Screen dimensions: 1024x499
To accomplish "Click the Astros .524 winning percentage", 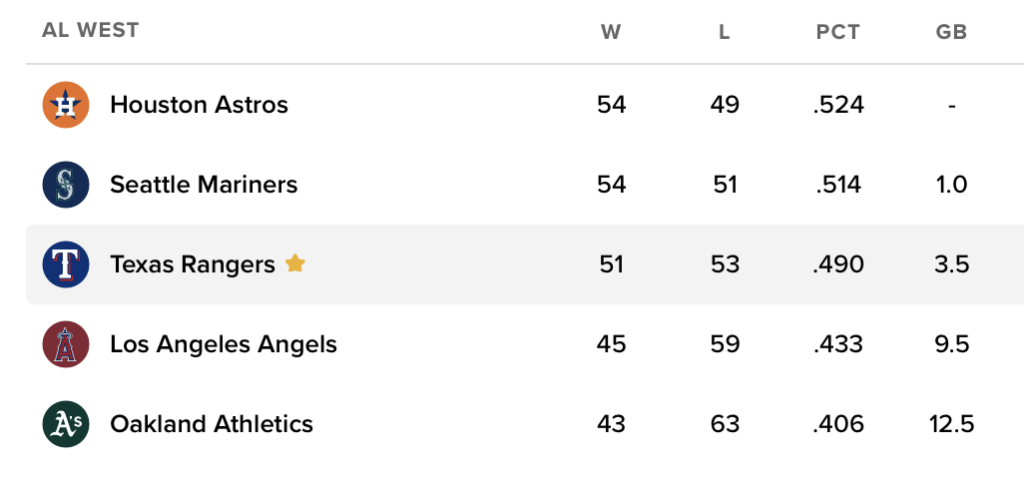I will coord(838,105).
